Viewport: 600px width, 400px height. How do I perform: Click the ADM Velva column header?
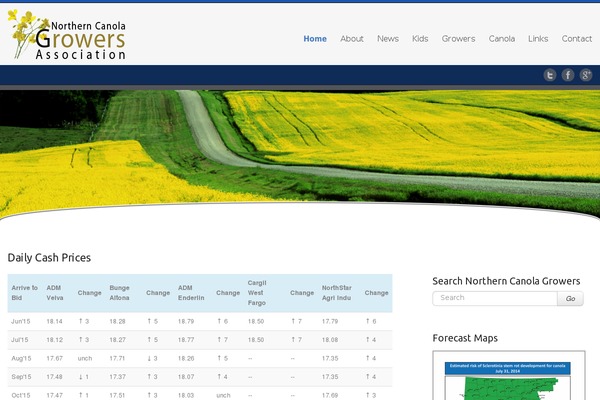tap(55, 293)
